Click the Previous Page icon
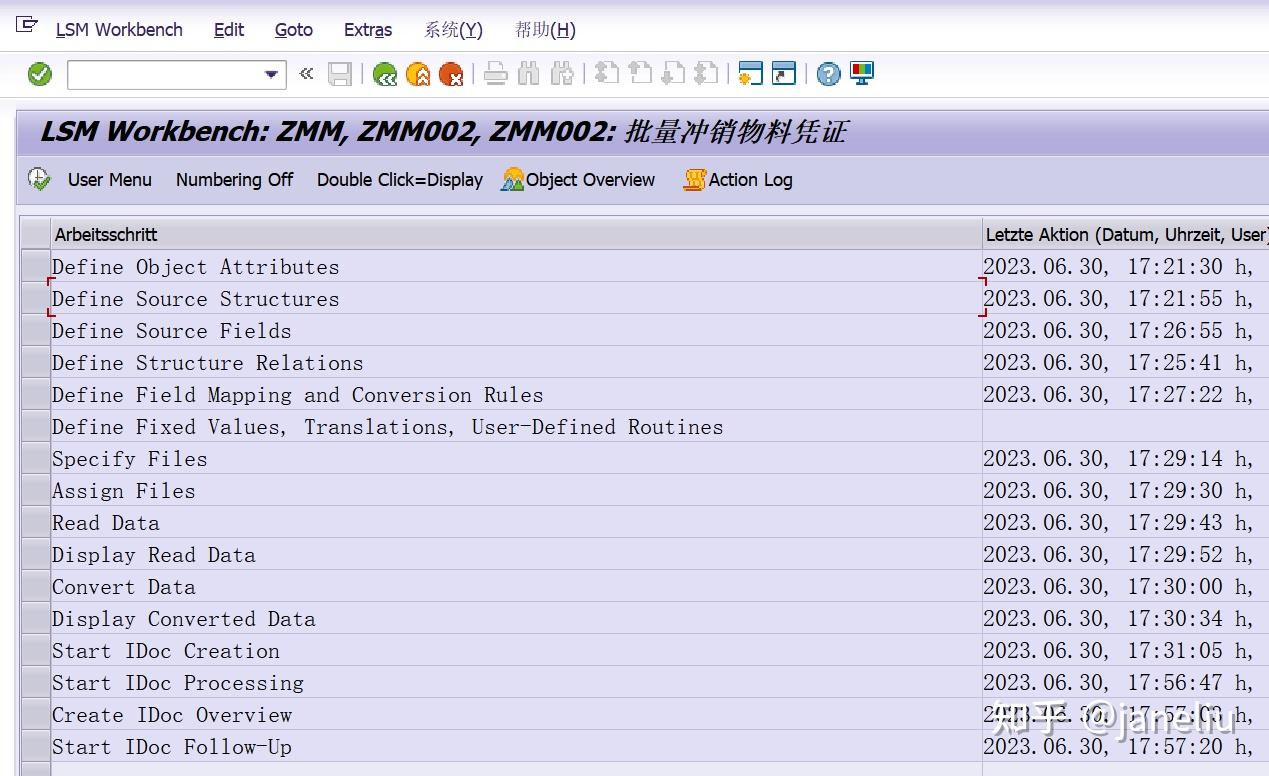Image resolution: width=1269 pixels, height=776 pixels. point(640,74)
